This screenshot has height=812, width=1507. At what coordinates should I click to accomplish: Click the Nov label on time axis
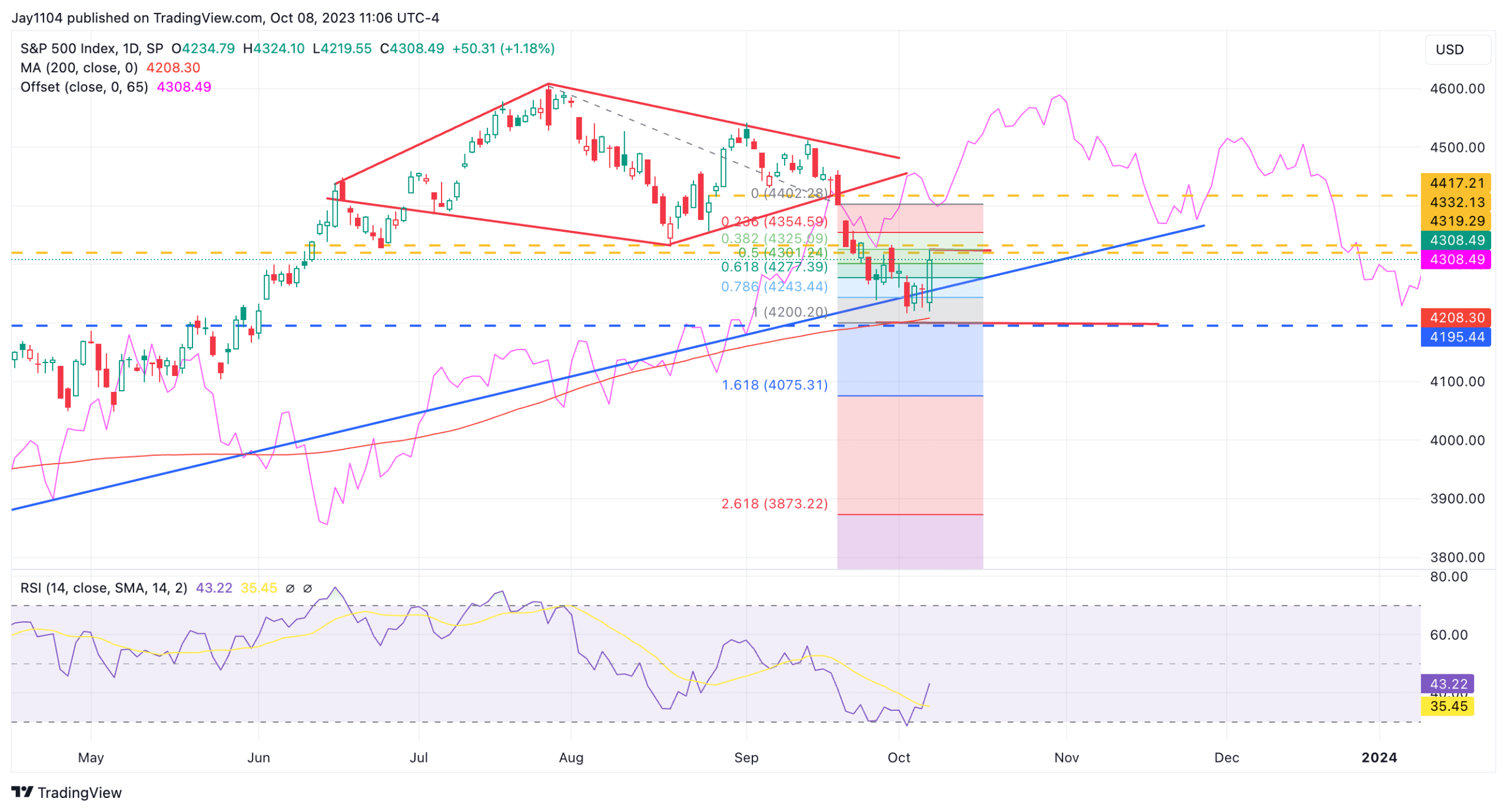(1066, 758)
